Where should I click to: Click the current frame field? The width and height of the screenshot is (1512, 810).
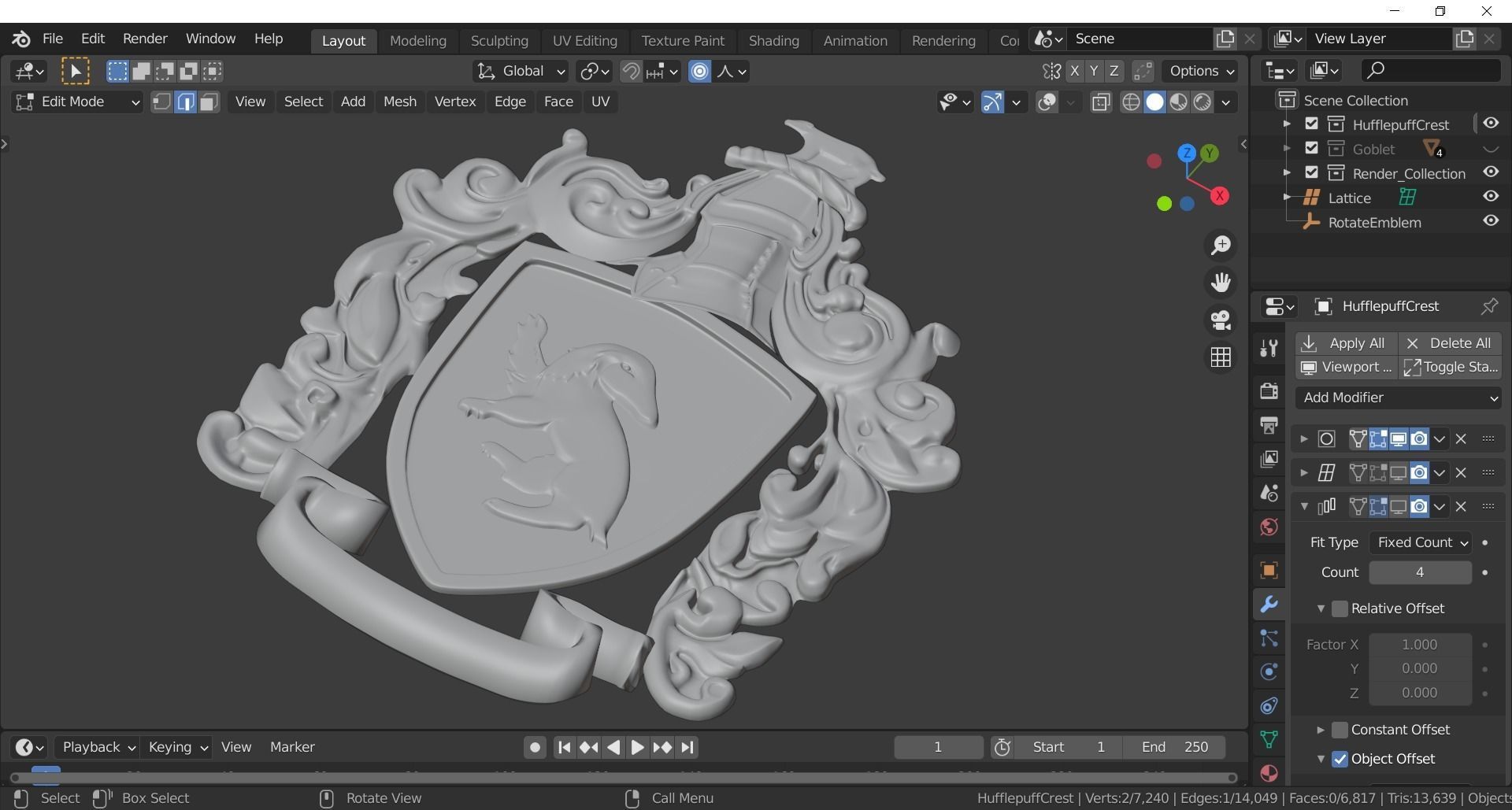(x=938, y=747)
